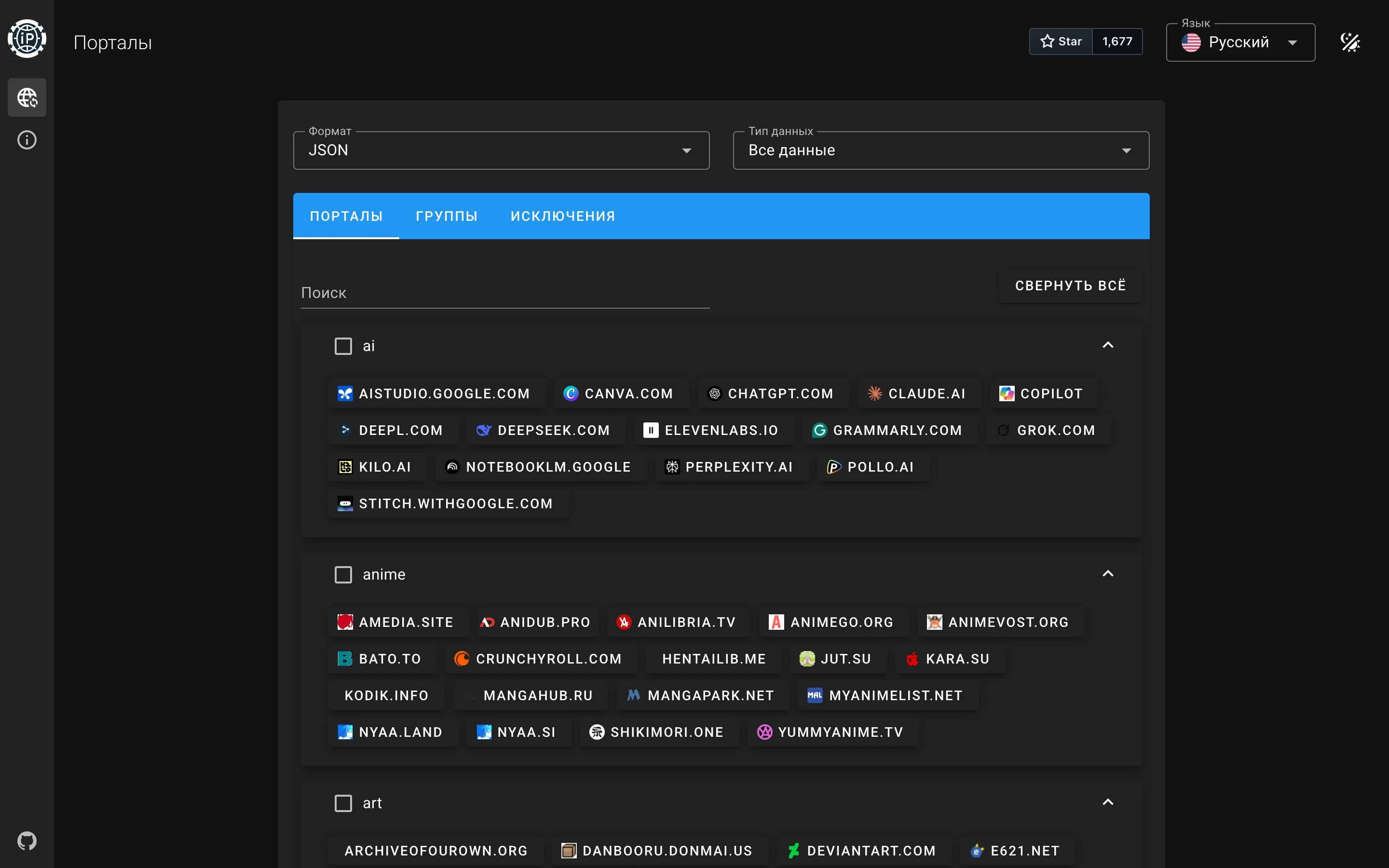This screenshot has height=868, width=1389.
Task: Select the AMEDIA.SITE portal chip
Action: pyautogui.click(x=398, y=622)
